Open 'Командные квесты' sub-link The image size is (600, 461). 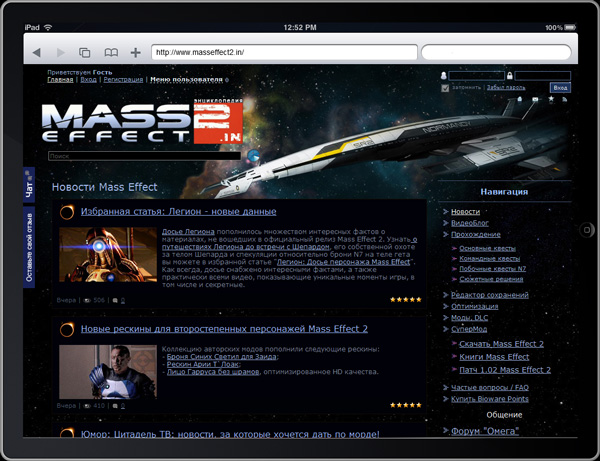click(x=489, y=259)
